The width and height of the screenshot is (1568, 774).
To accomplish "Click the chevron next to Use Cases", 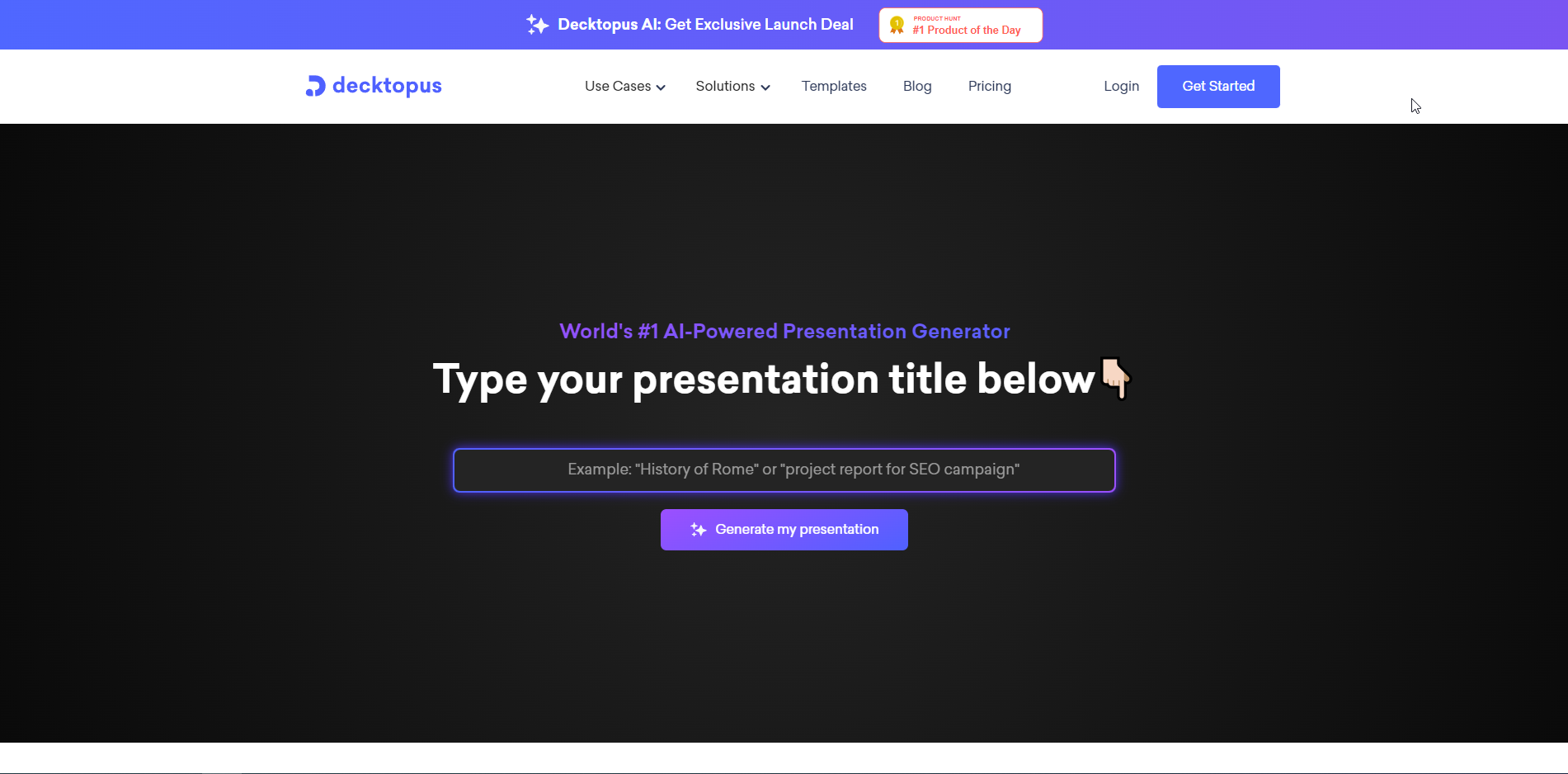I will 661,87.
